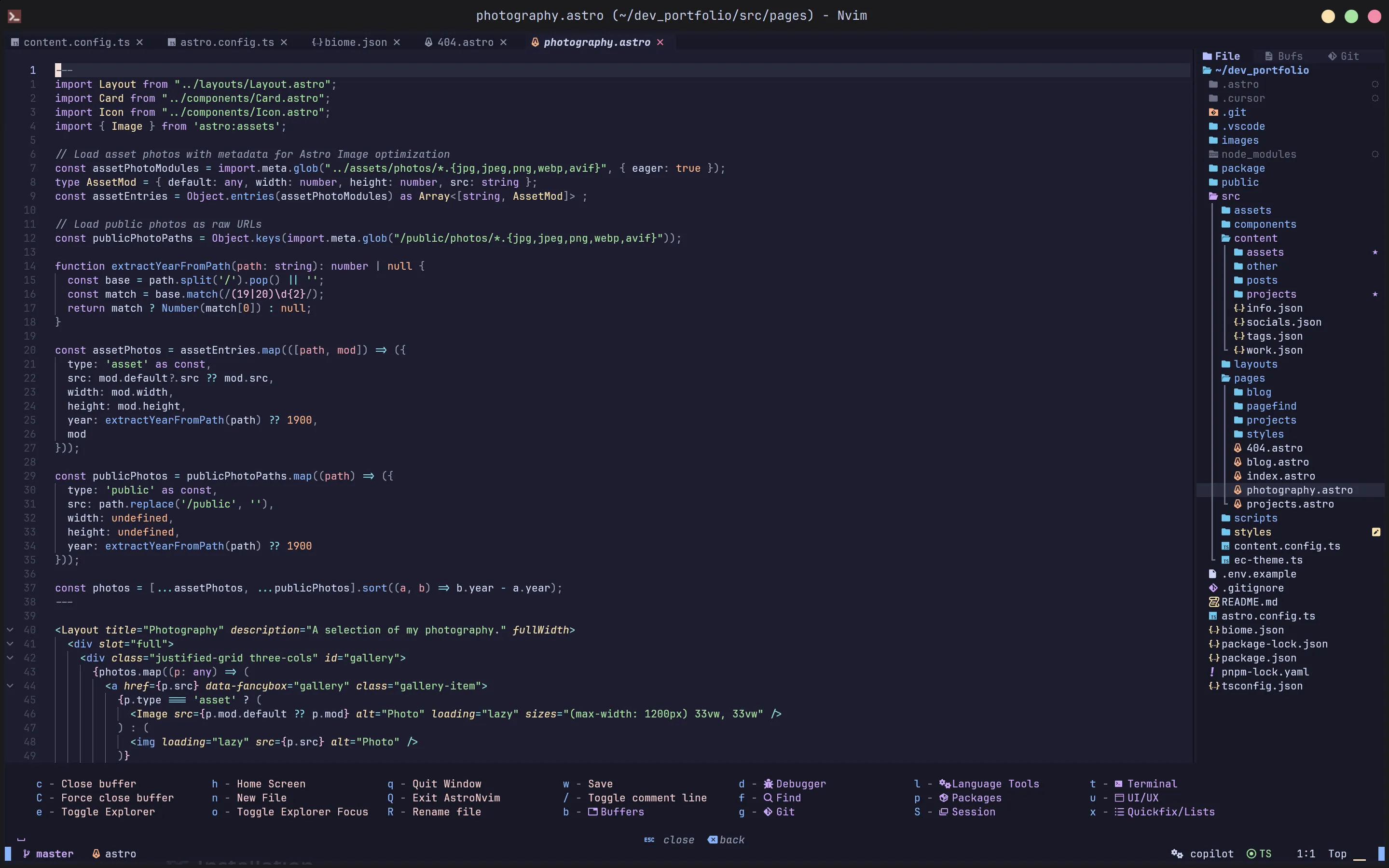Click the master git branch indicator
Screen dimensions: 1389x868
click(48, 854)
